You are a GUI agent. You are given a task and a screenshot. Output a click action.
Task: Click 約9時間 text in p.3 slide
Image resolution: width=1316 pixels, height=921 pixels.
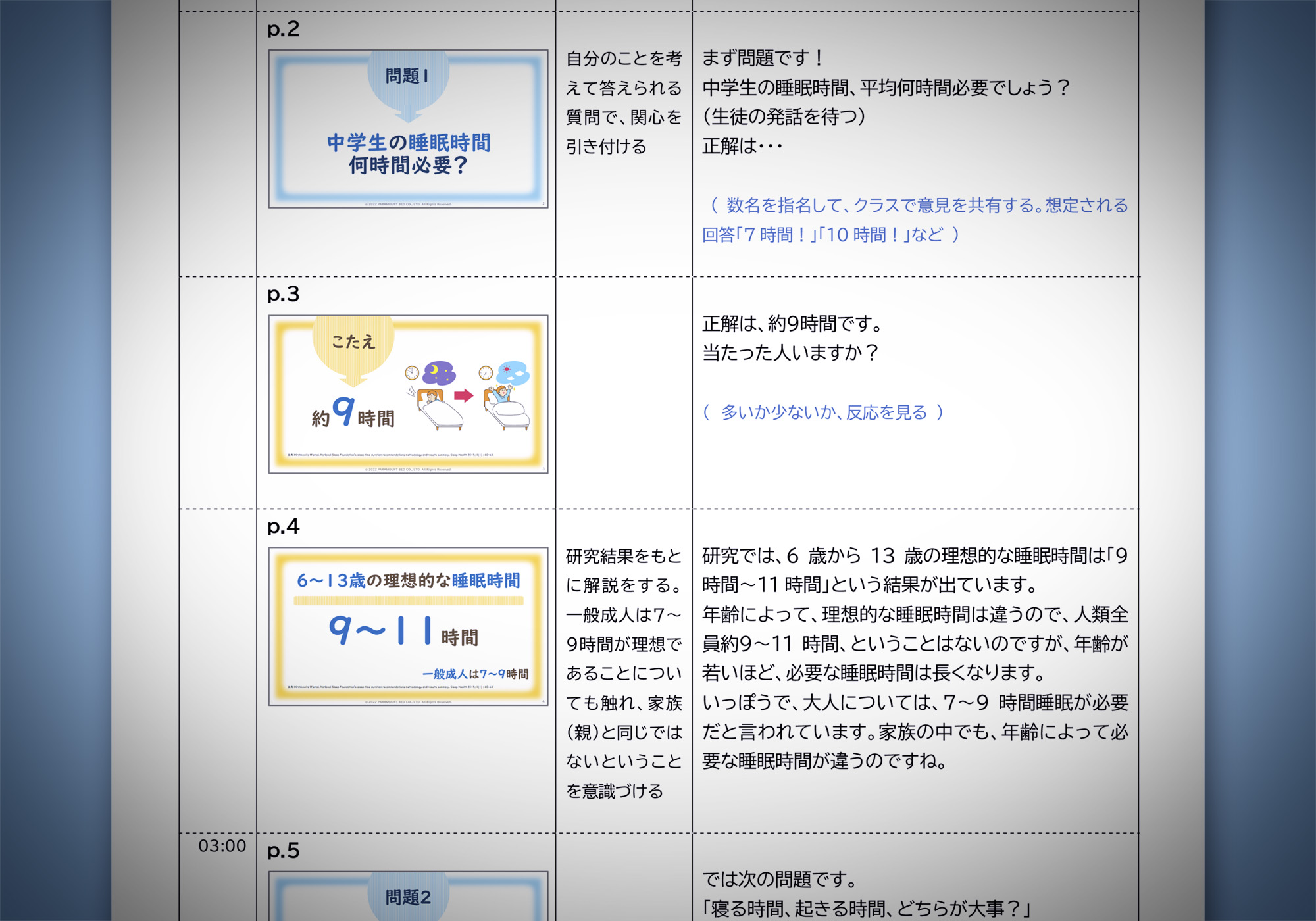[x=353, y=413]
